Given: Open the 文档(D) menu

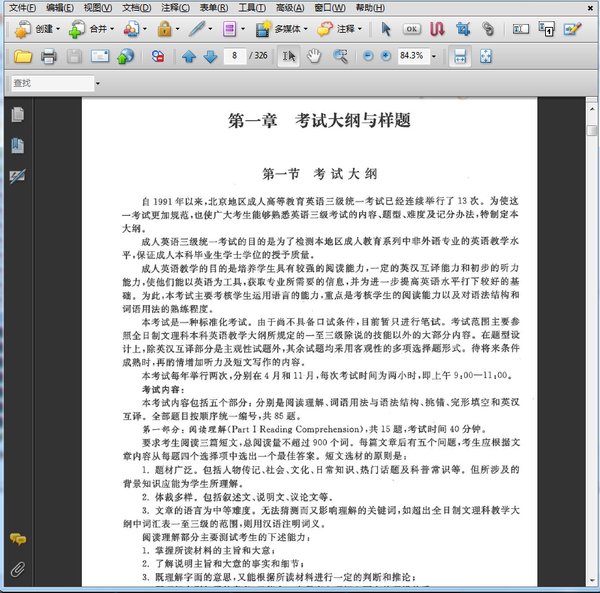Looking at the screenshot, I should 136,8.
